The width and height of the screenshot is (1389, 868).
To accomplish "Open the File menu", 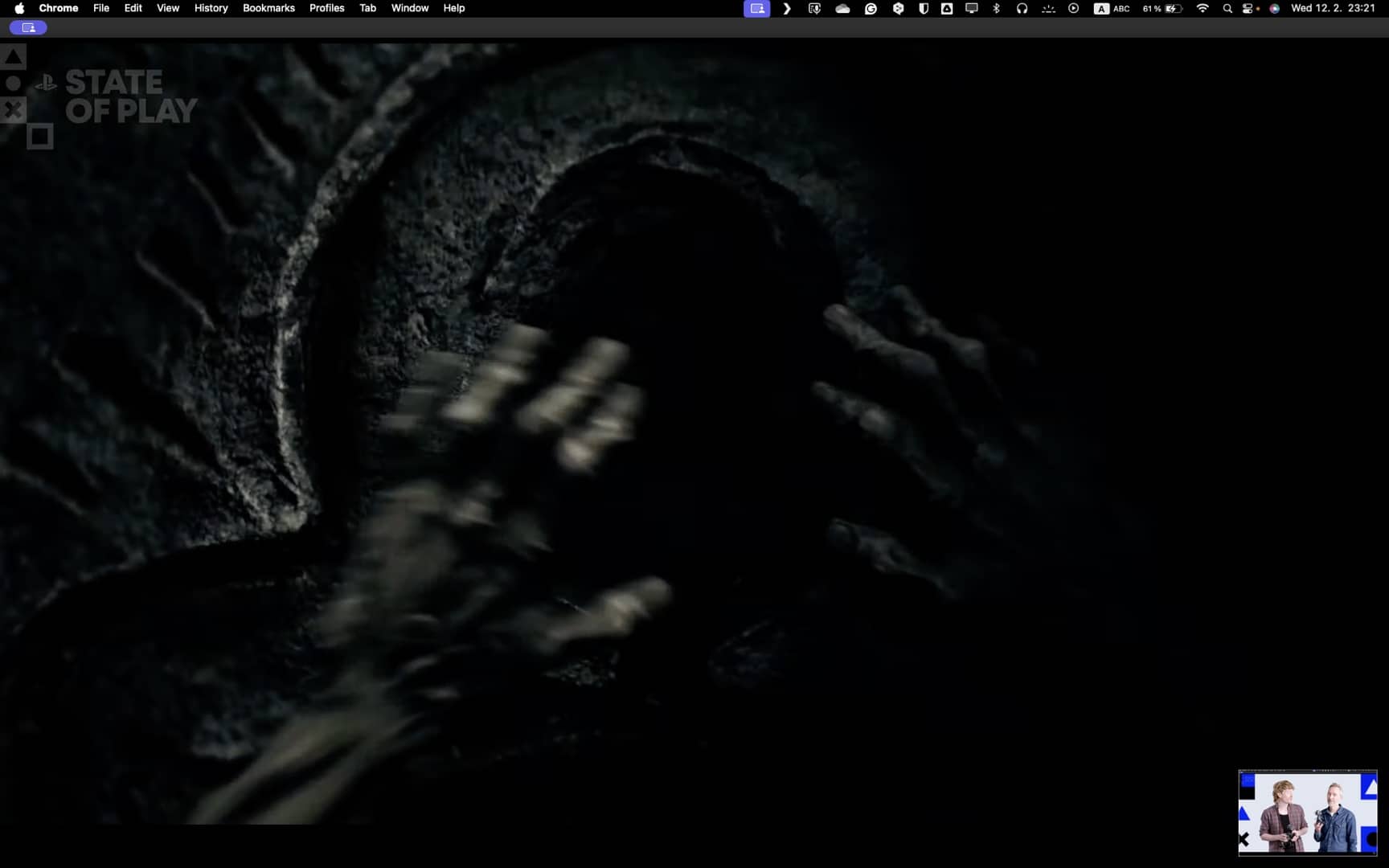I will (x=101, y=8).
